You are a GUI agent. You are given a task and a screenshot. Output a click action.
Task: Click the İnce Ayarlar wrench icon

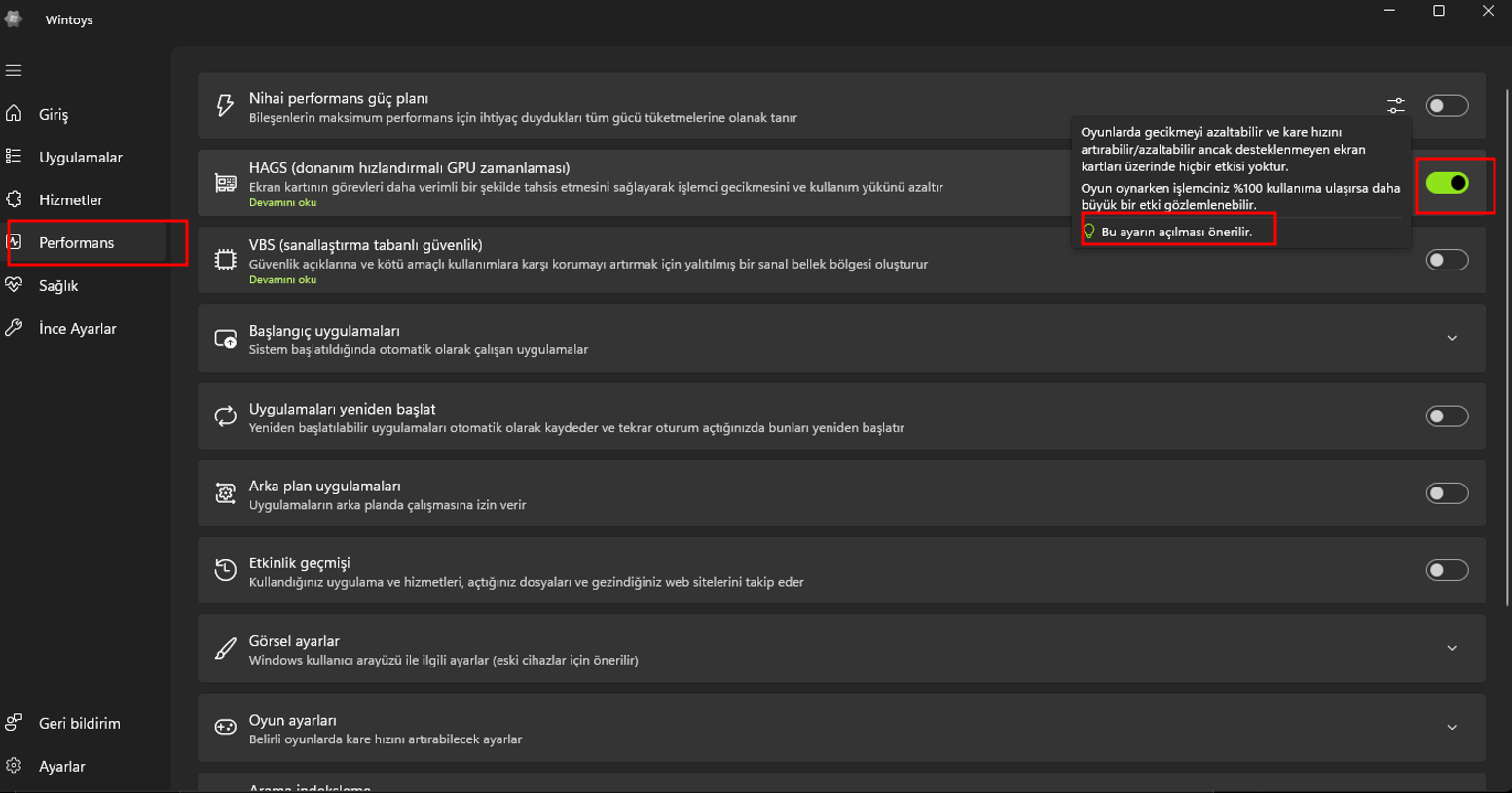tap(14, 328)
